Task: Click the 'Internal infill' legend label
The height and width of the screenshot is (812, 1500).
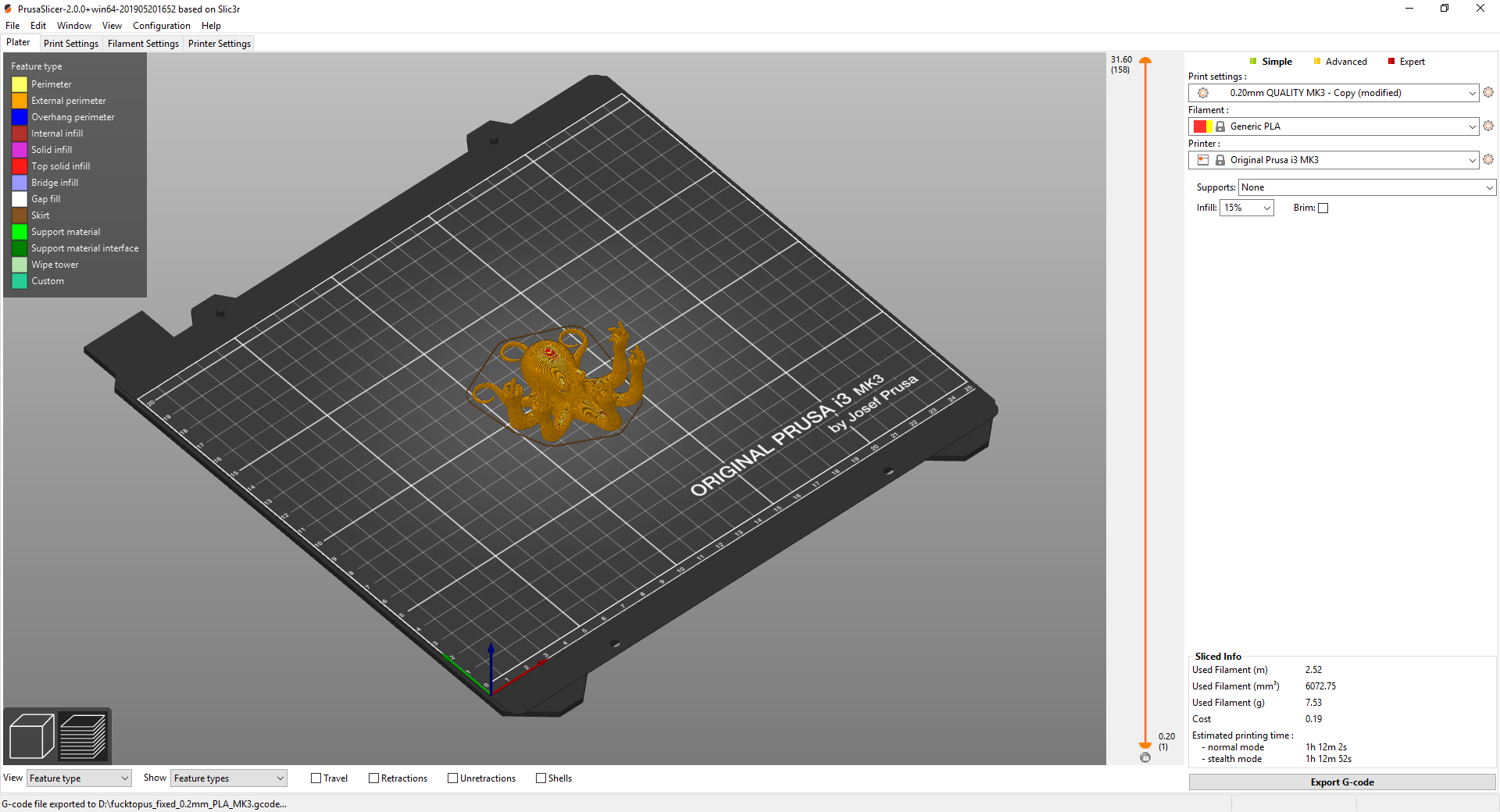Action: [x=57, y=134]
